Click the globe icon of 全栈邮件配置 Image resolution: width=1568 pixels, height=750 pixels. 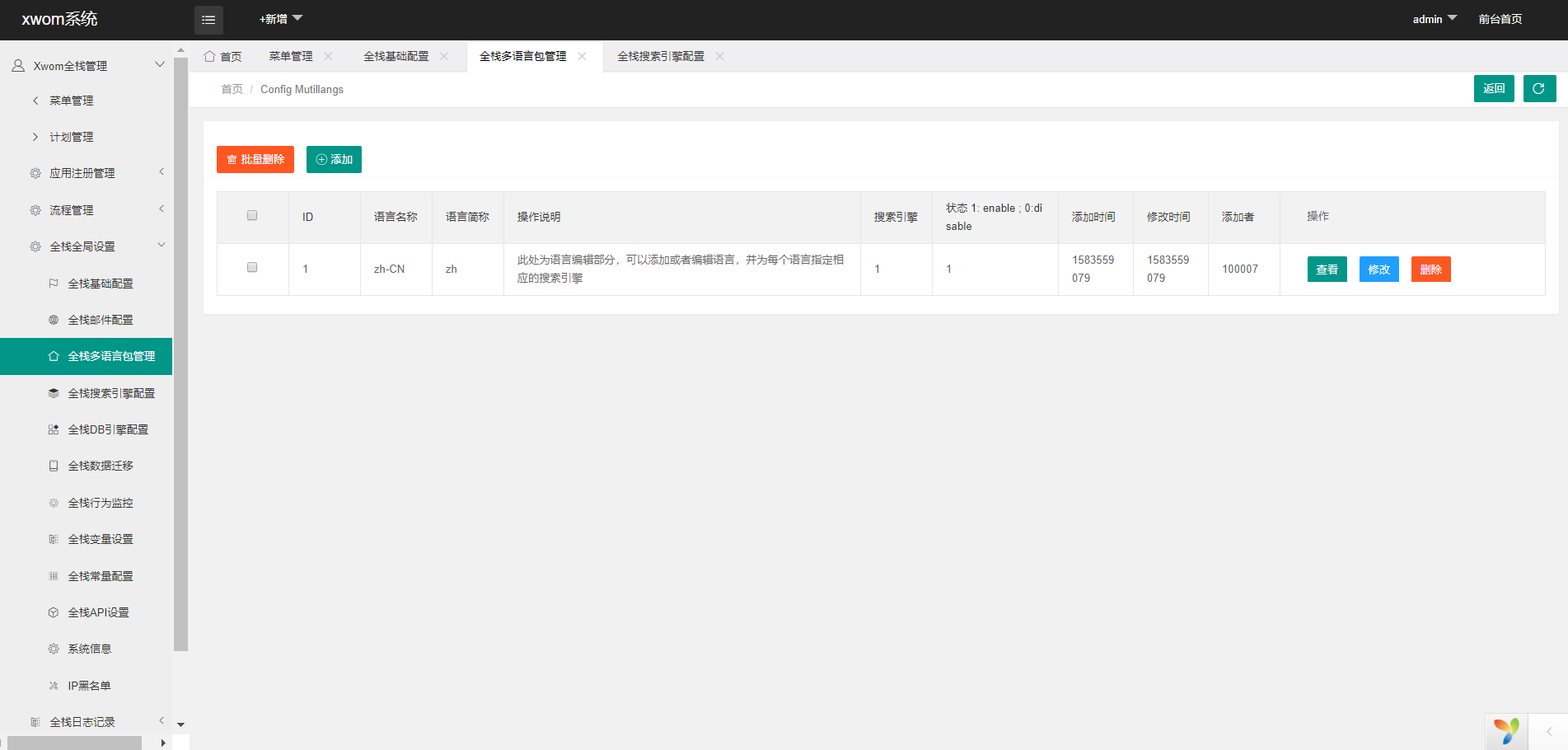tap(54, 320)
